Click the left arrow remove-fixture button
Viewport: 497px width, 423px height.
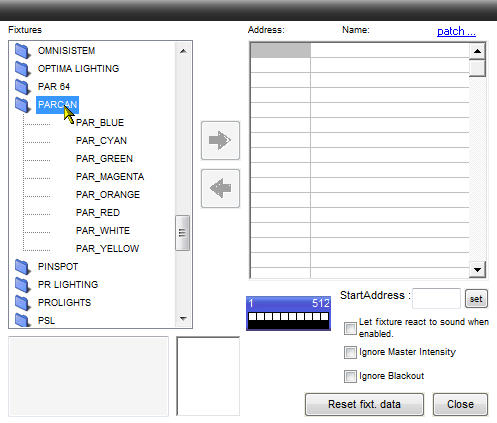pos(220,188)
